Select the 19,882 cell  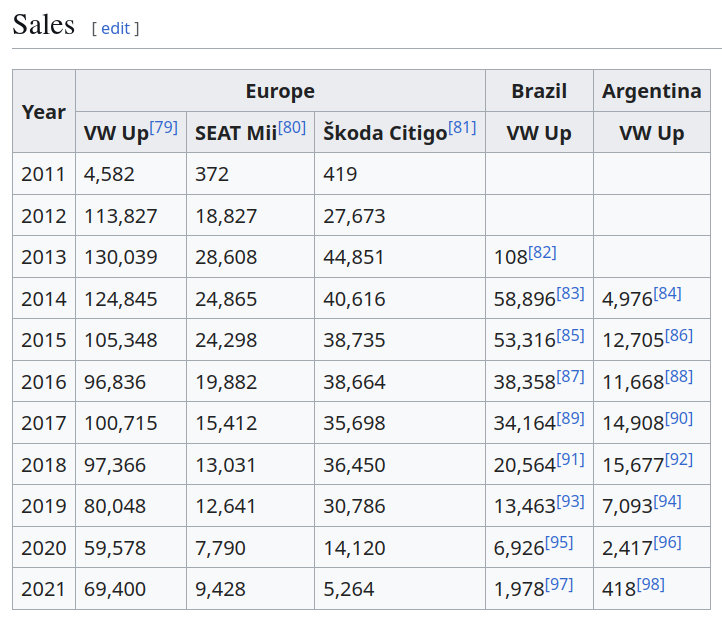(x=250, y=381)
